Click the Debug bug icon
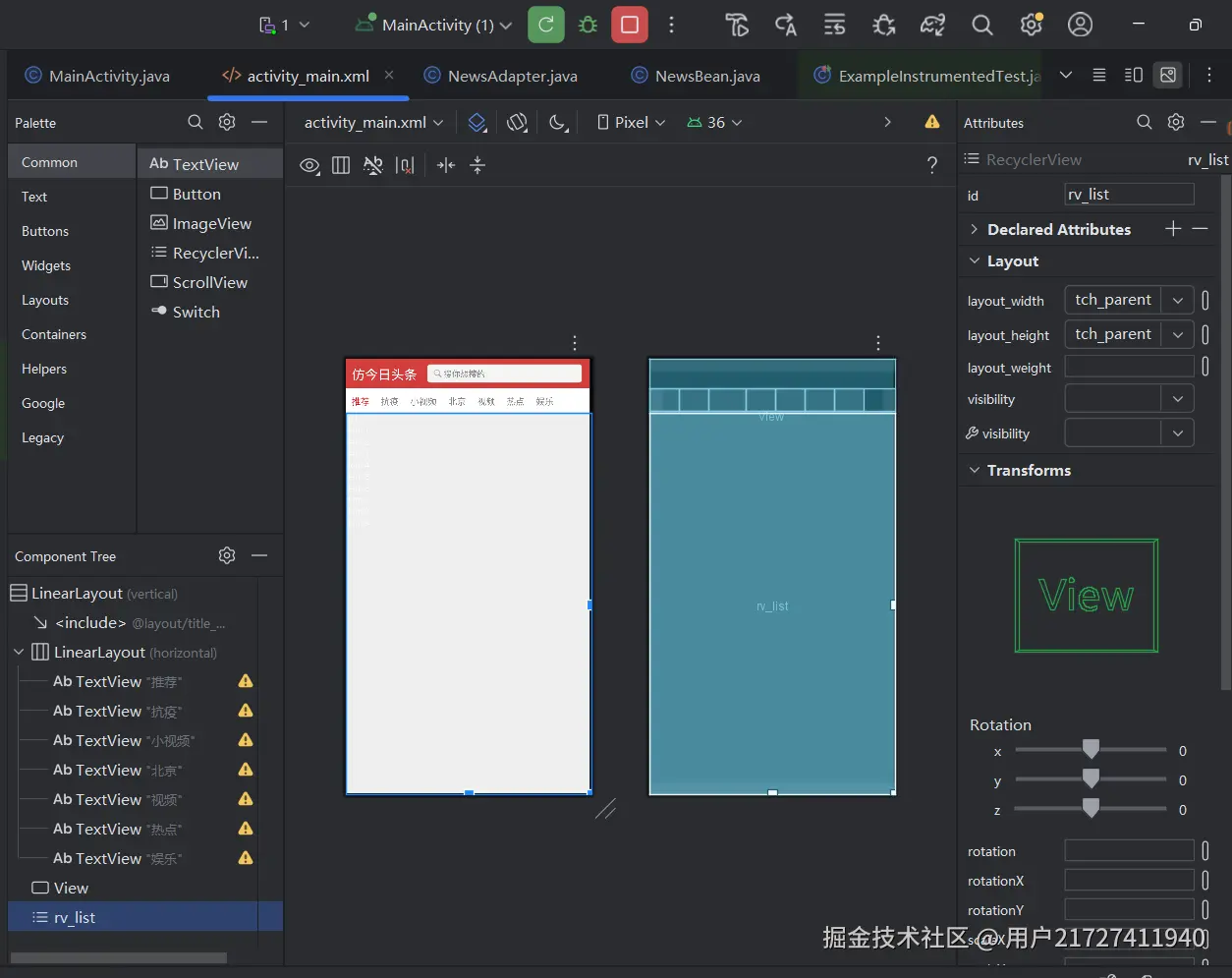This screenshot has height=978, width=1232. (x=588, y=25)
